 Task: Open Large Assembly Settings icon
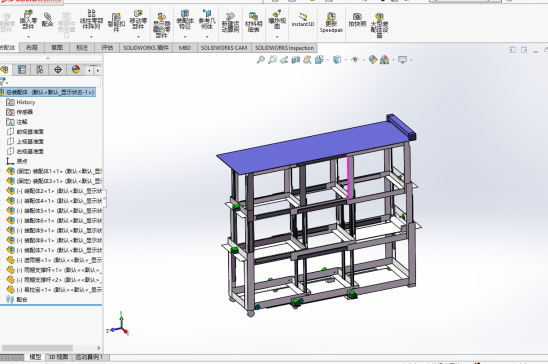379,16
